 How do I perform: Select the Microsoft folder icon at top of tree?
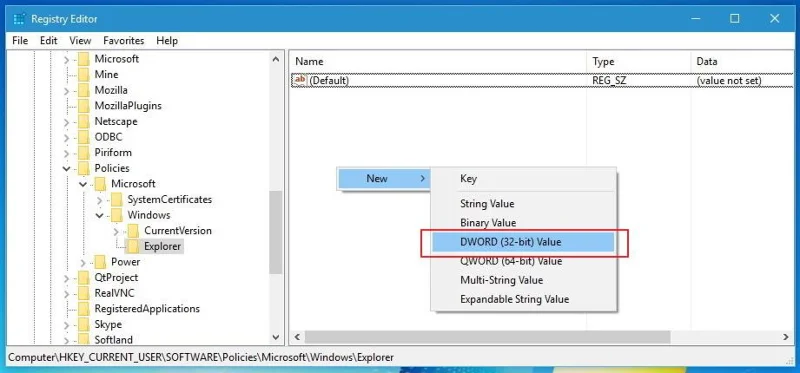(x=83, y=59)
